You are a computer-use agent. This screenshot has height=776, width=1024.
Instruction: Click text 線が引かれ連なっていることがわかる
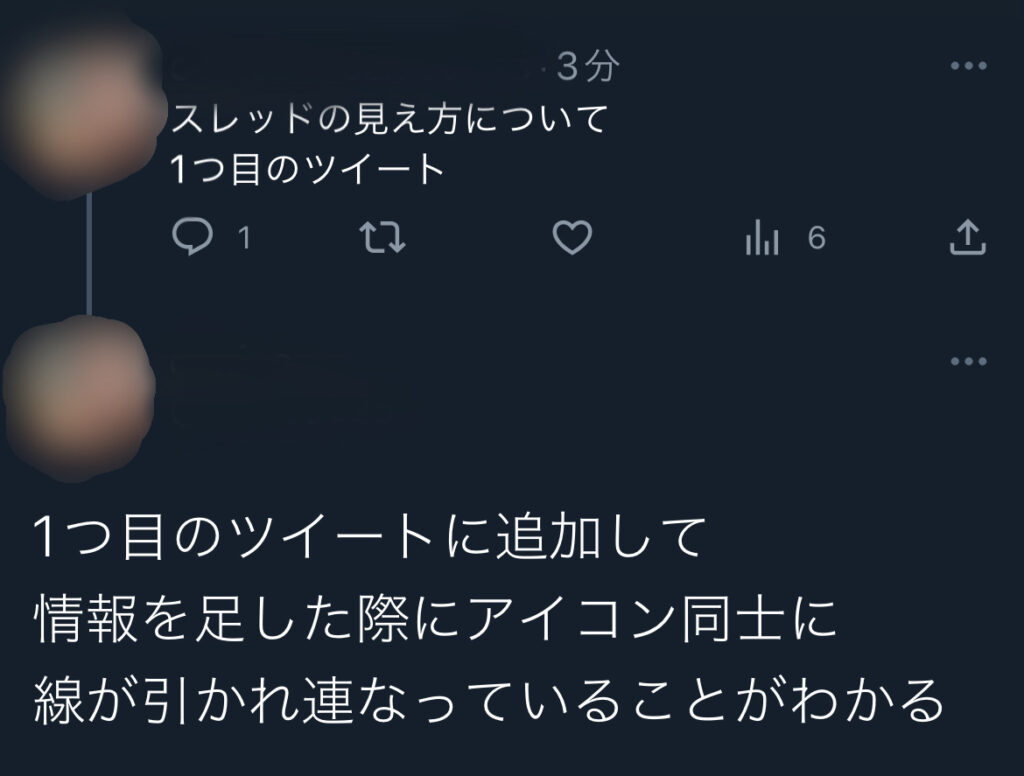[x=488, y=701]
